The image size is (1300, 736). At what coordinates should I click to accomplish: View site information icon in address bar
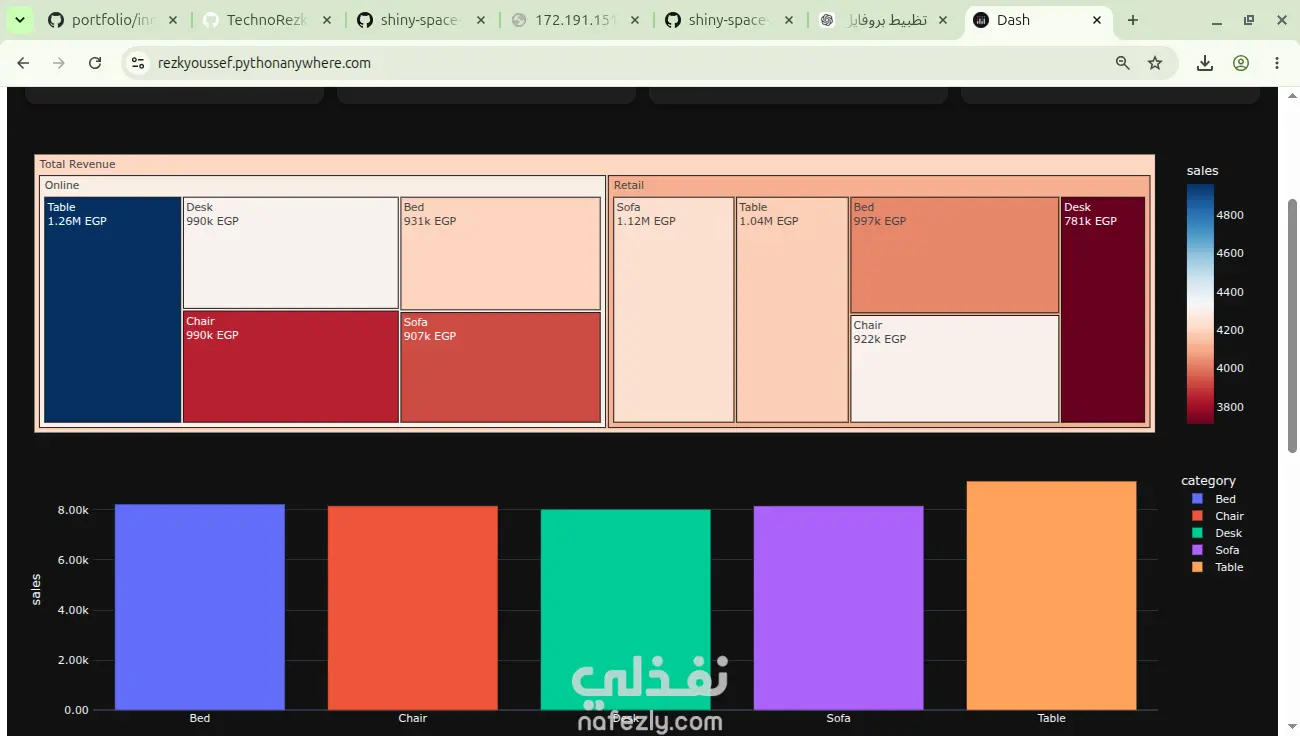[139, 63]
